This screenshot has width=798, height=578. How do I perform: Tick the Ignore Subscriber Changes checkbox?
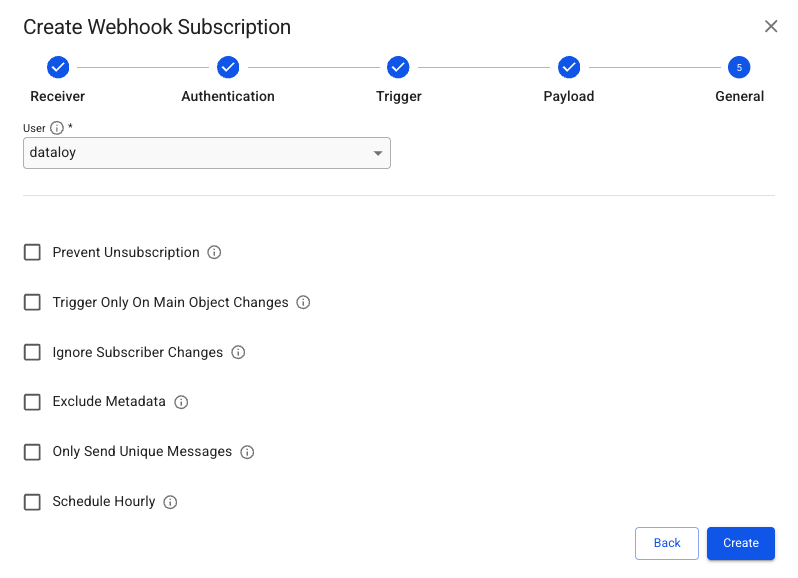(33, 352)
